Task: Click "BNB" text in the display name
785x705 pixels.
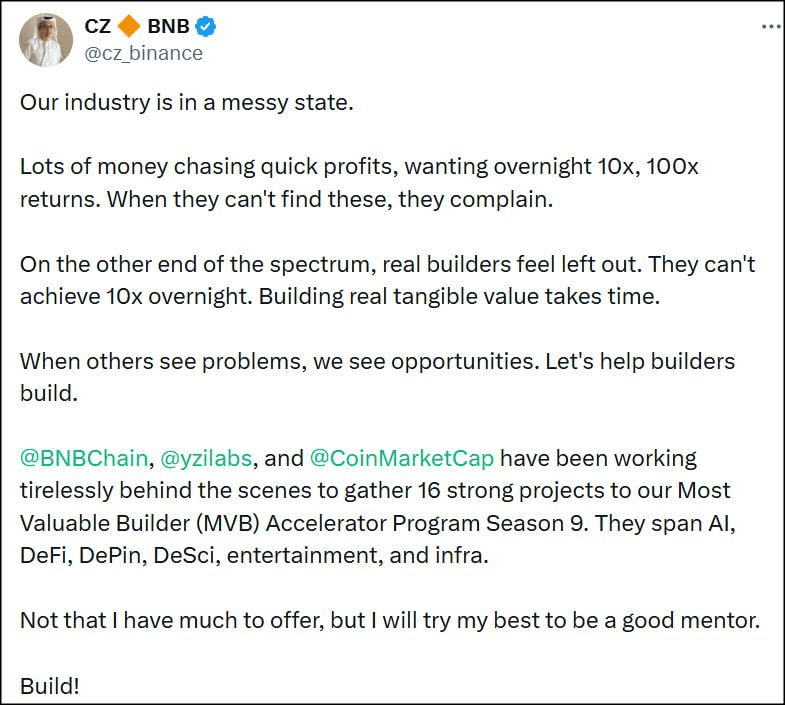Action: (168, 27)
